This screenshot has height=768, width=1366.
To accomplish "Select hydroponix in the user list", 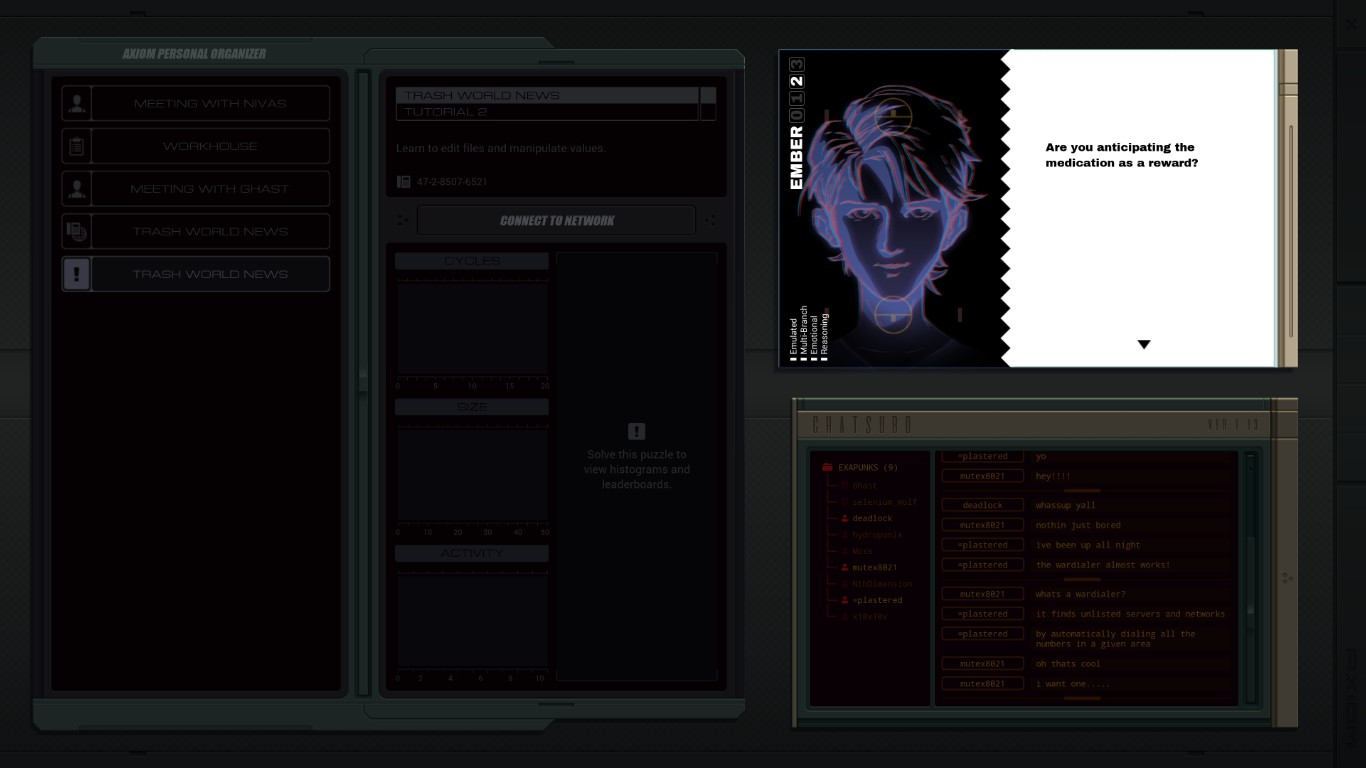I will pyautogui.click(x=877, y=535).
